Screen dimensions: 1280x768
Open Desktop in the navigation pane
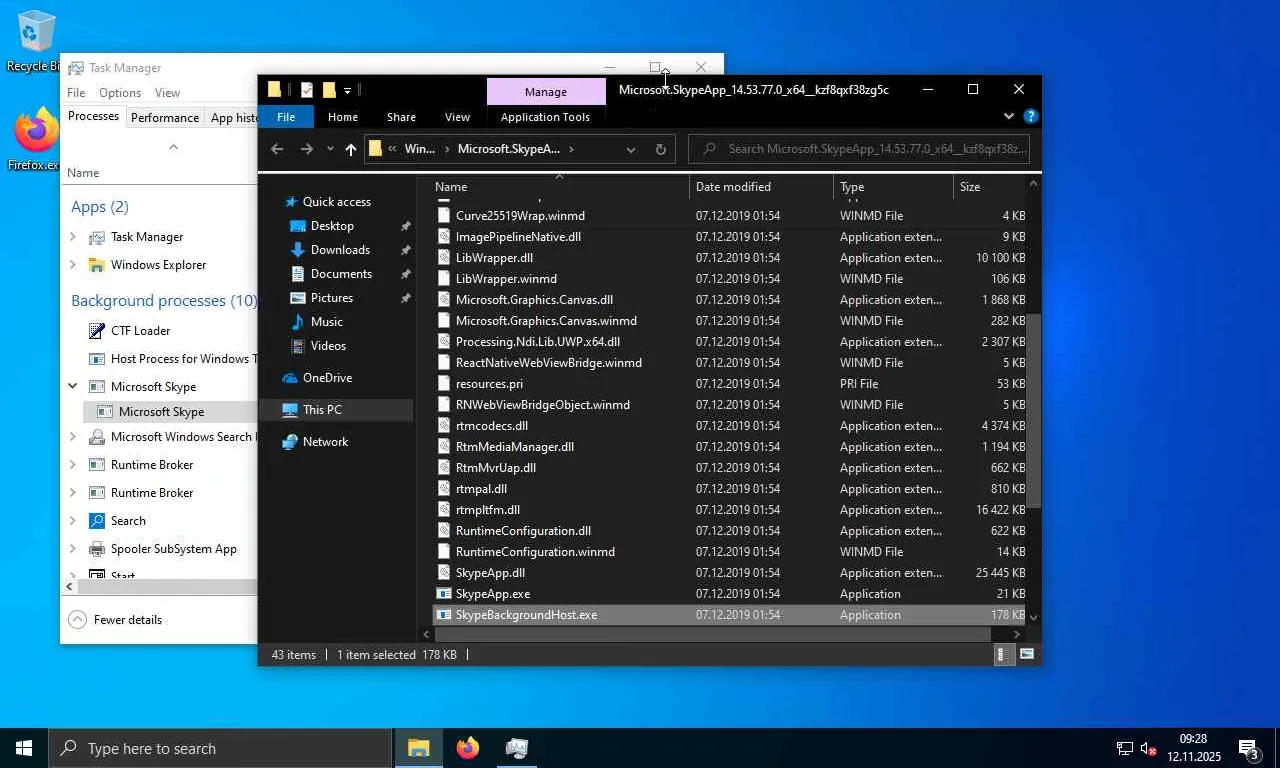coord(332,226)
